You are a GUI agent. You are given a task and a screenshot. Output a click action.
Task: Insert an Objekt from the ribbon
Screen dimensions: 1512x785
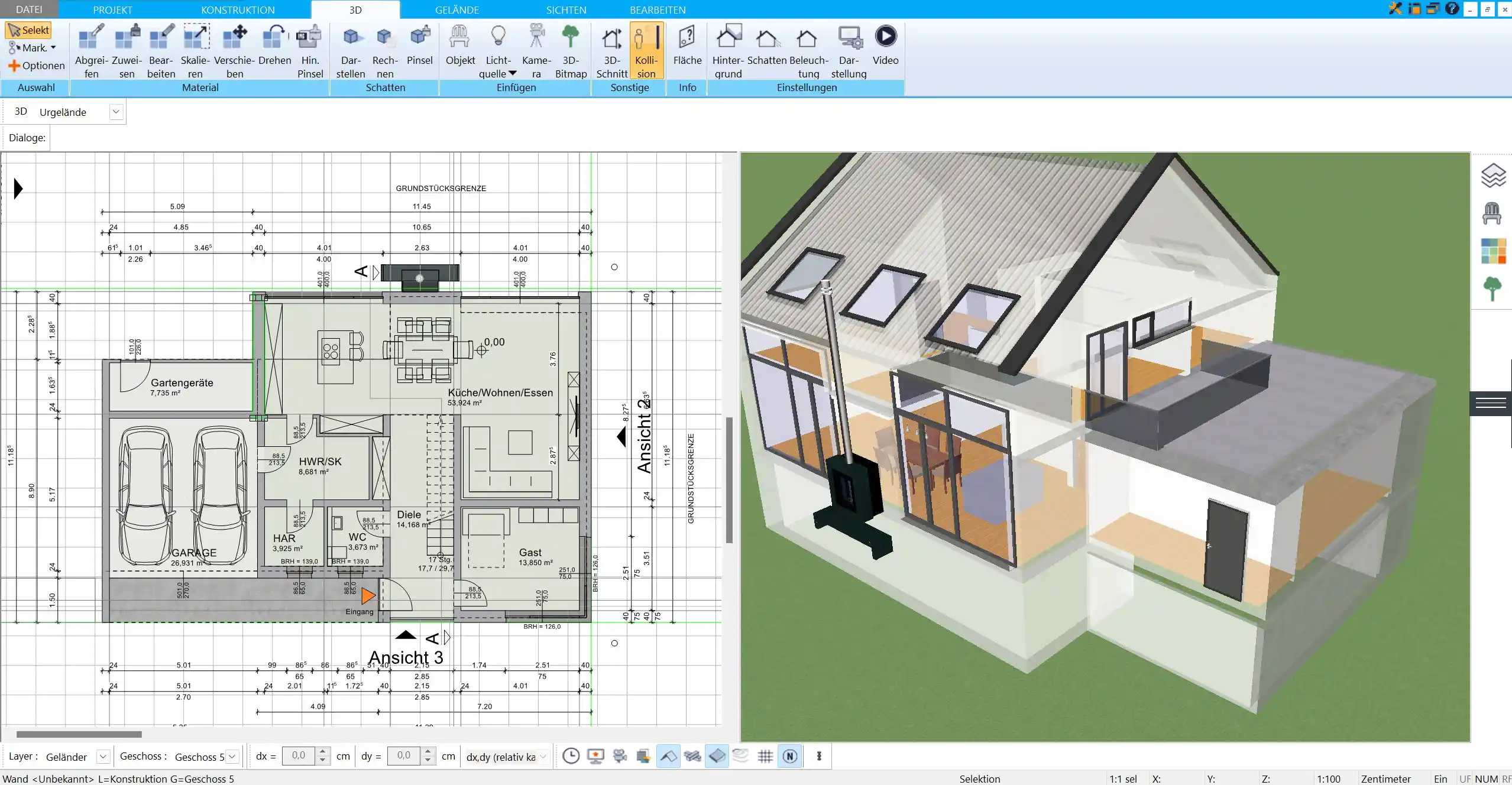[x=460, y=46]
